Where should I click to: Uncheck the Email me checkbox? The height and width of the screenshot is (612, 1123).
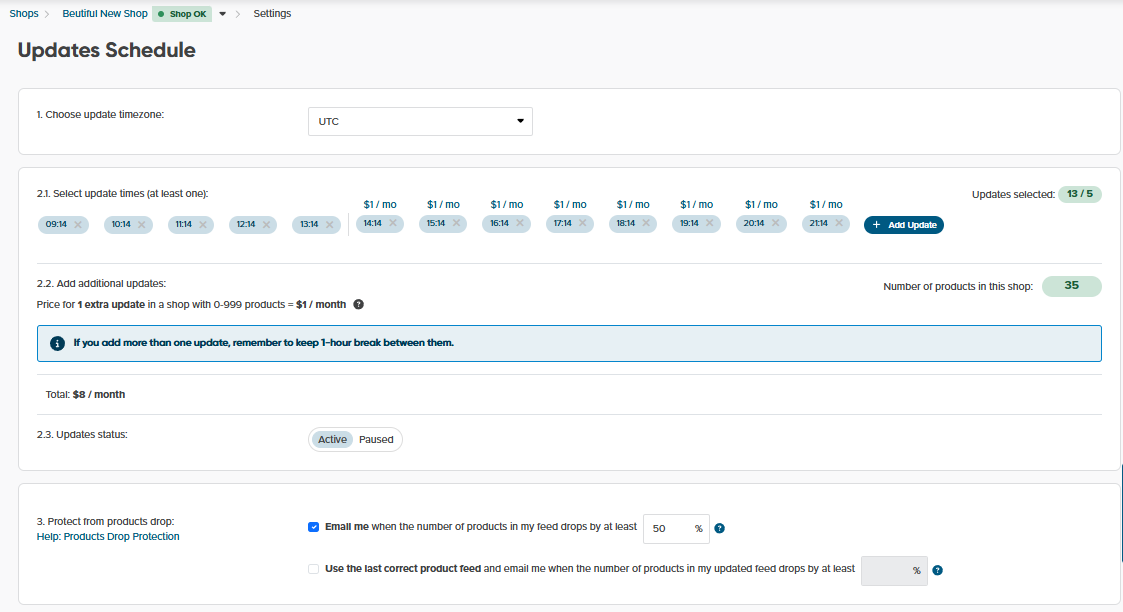point(314,527)
